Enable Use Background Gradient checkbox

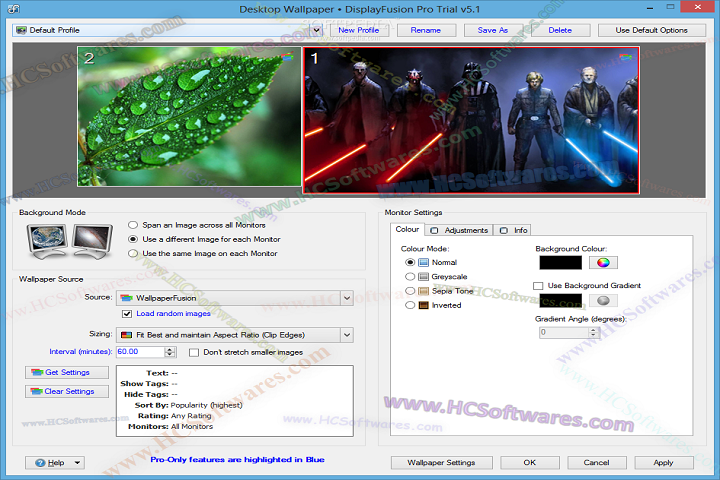click(x=538, y=286)
